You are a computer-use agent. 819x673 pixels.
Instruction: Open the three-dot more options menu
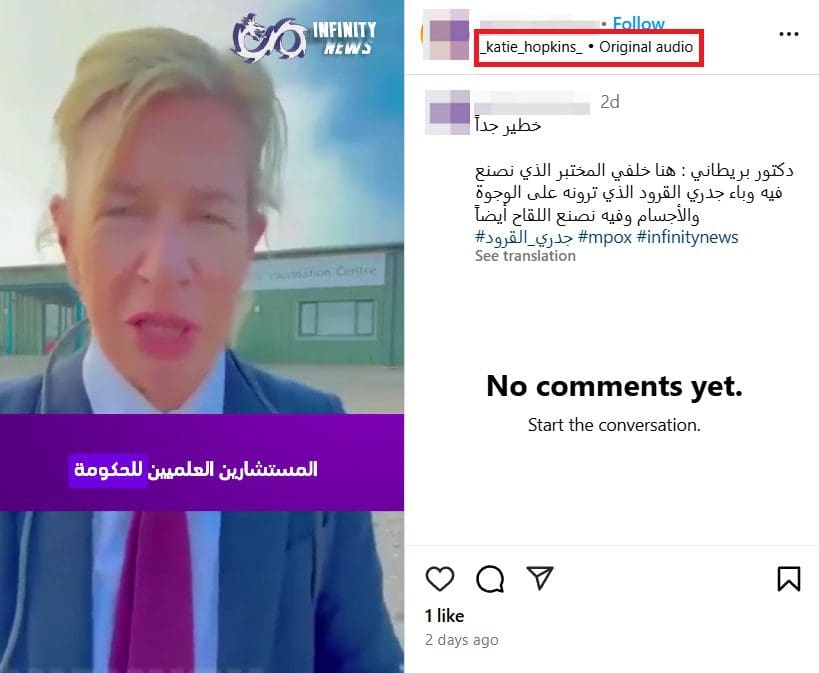788,34
